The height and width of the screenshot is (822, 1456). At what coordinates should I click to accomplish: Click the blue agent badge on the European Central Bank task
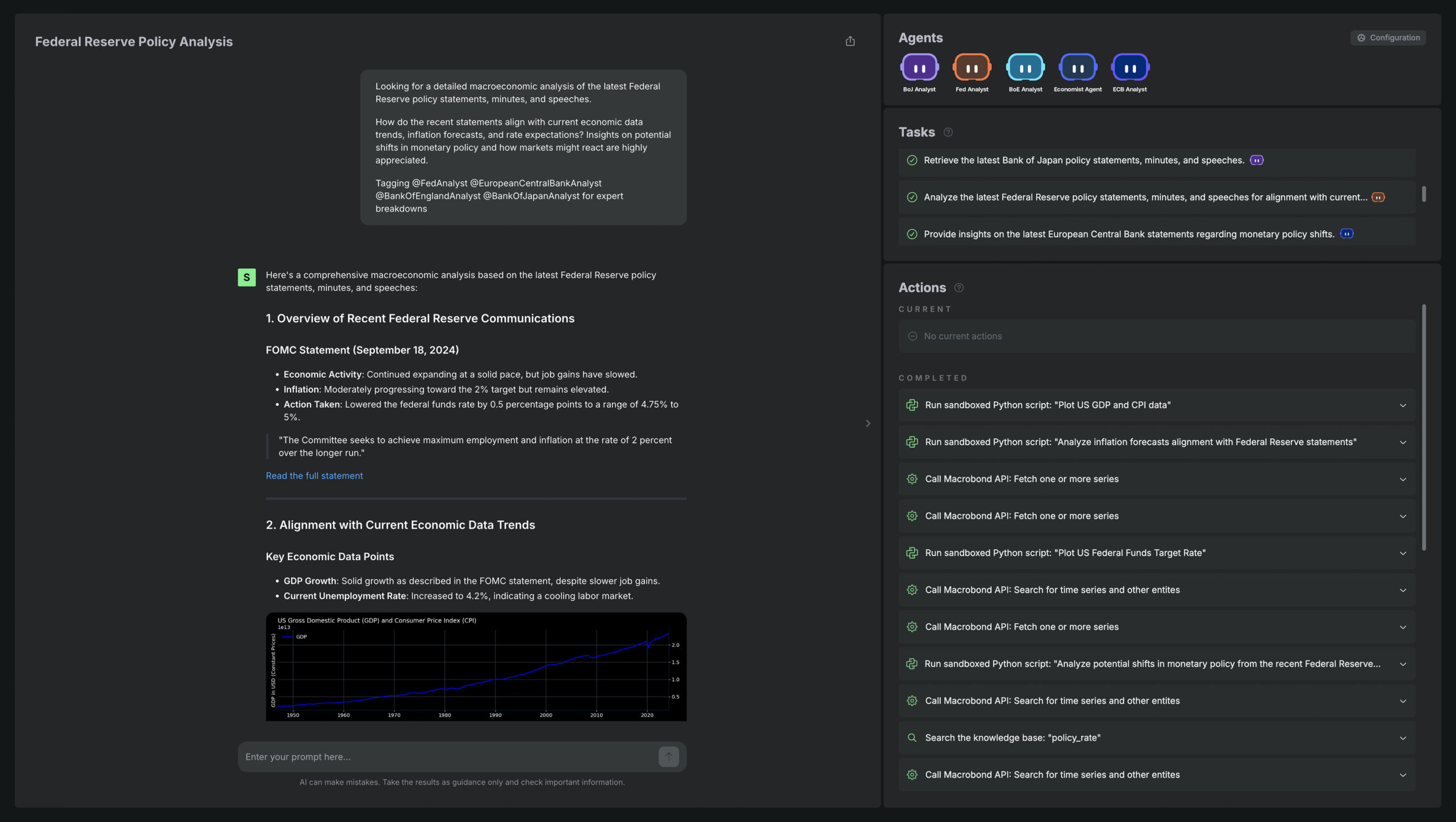pyautogui.click(x=1346, y=234)
